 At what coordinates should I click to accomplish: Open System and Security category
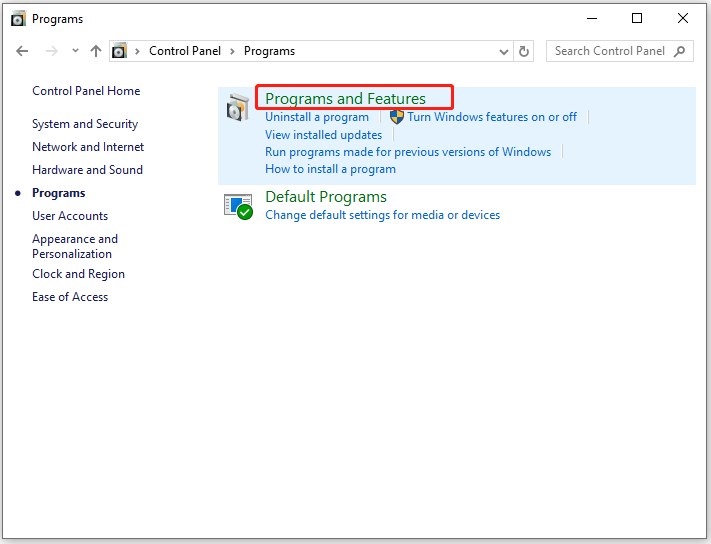pos(85,124)
